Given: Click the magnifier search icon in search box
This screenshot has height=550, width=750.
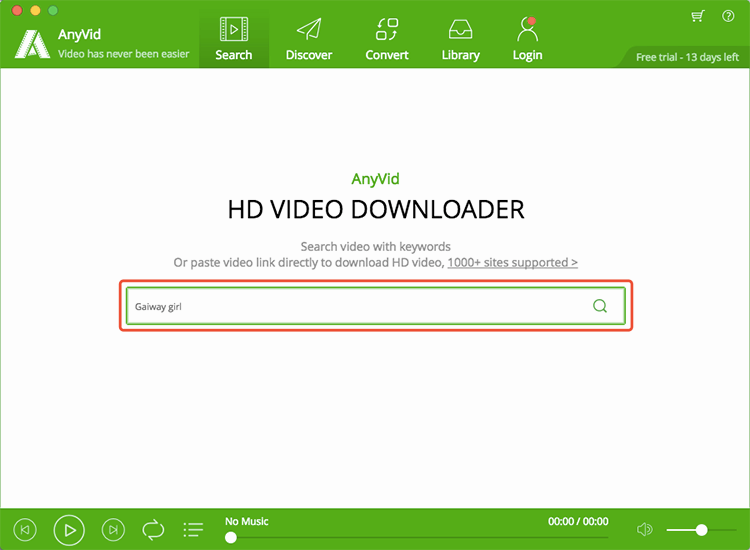Looking at the screenshot, I should click(600, 306).
